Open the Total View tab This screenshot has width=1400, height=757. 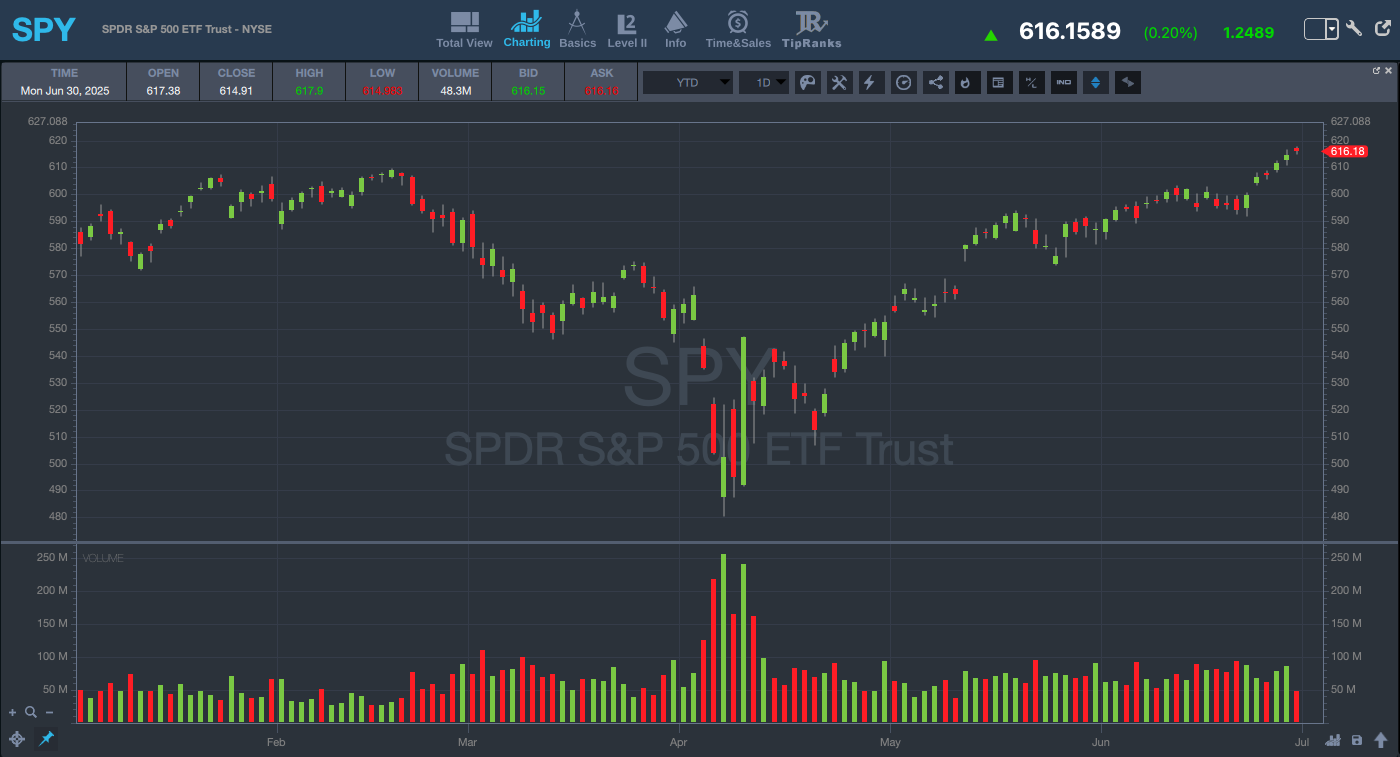[464, 30]
